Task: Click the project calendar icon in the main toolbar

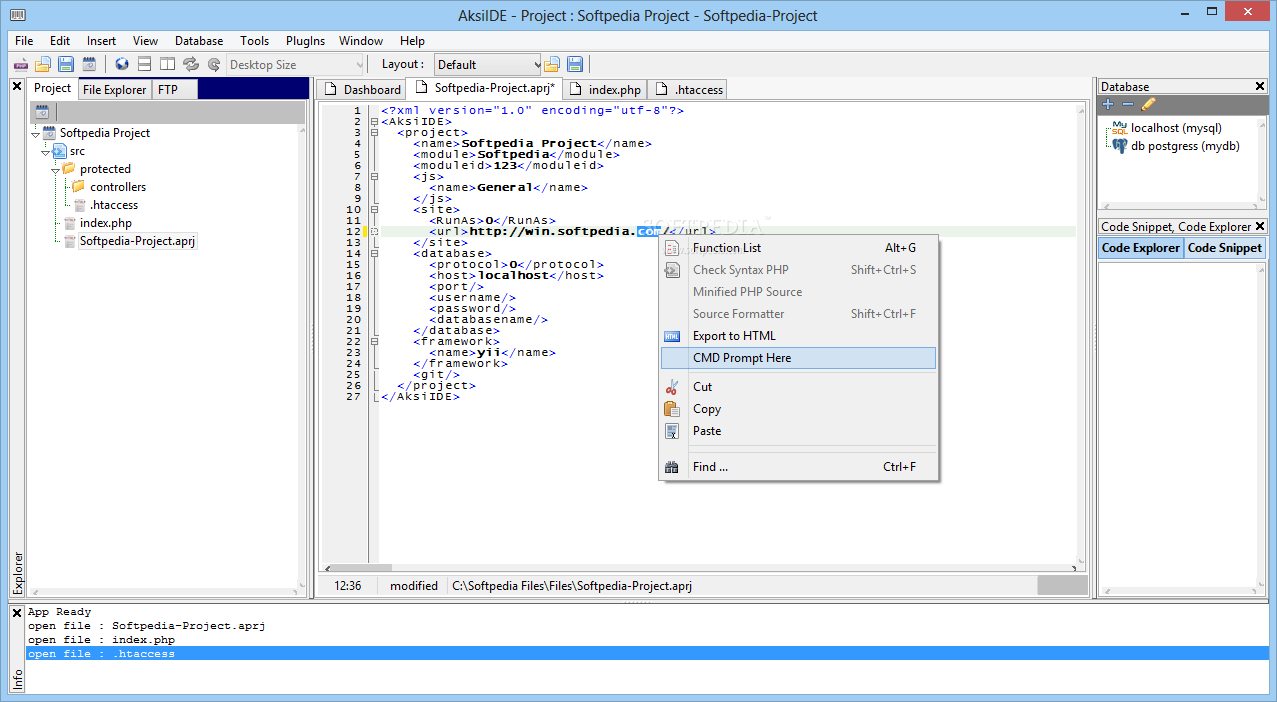Action: pos(89,65)
